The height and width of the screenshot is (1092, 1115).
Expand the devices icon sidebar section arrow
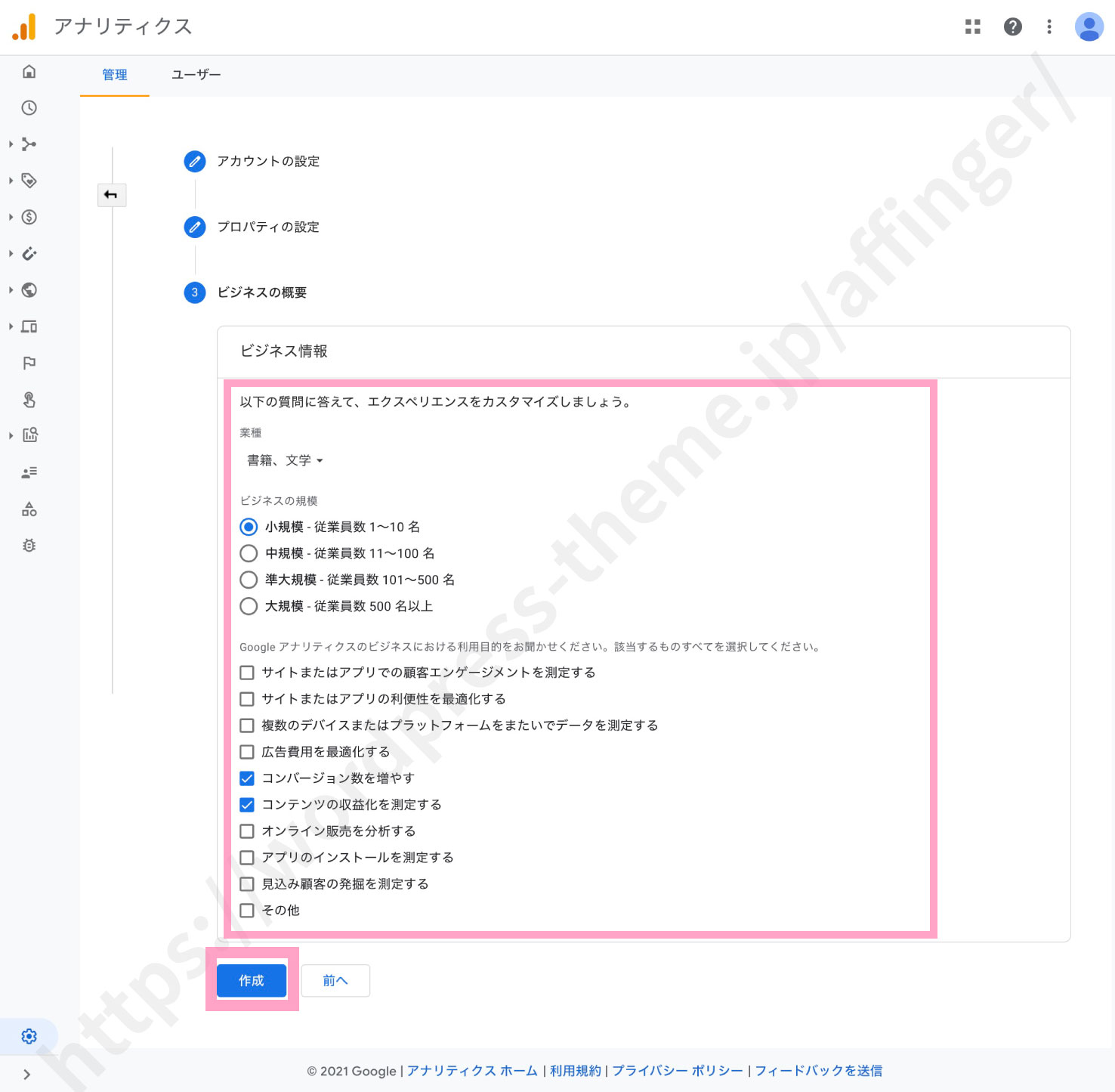[x=11, y=326]
